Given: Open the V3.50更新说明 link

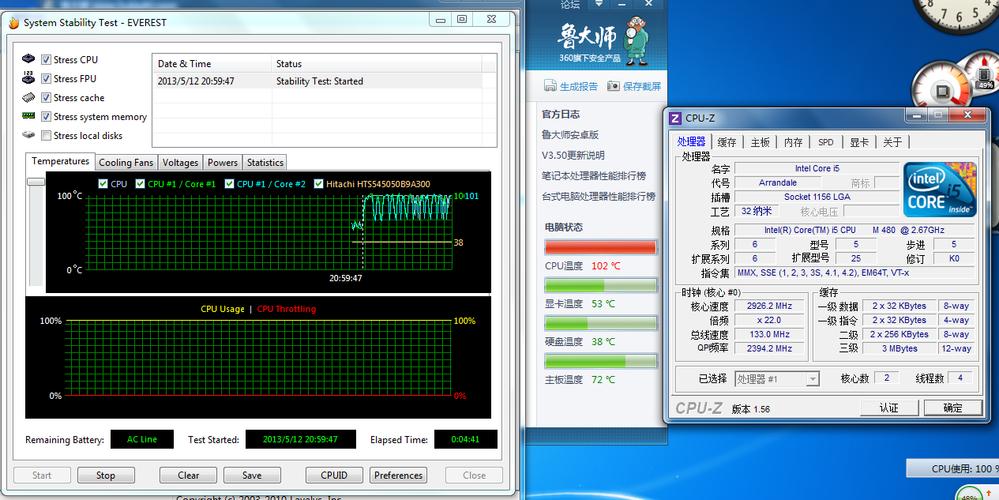Looking at the screenshot, I should coord(573,155).
